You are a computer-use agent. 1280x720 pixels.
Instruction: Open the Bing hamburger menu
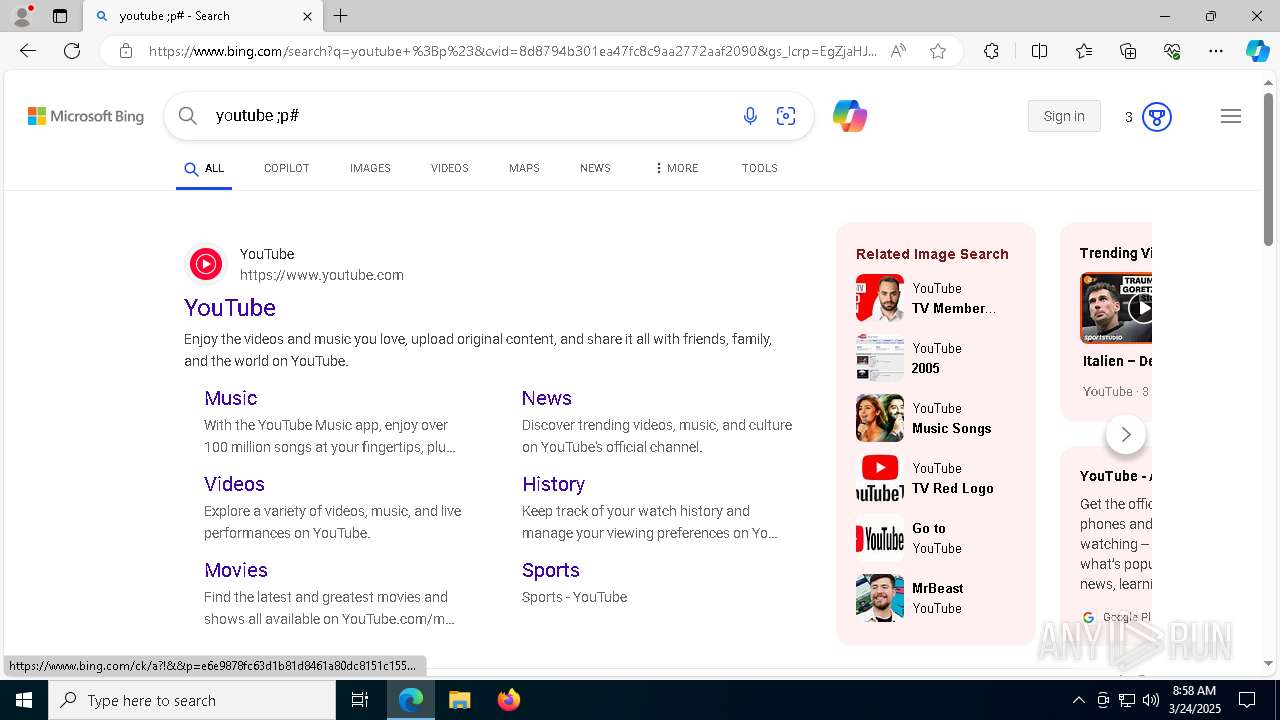[1231, 117]
